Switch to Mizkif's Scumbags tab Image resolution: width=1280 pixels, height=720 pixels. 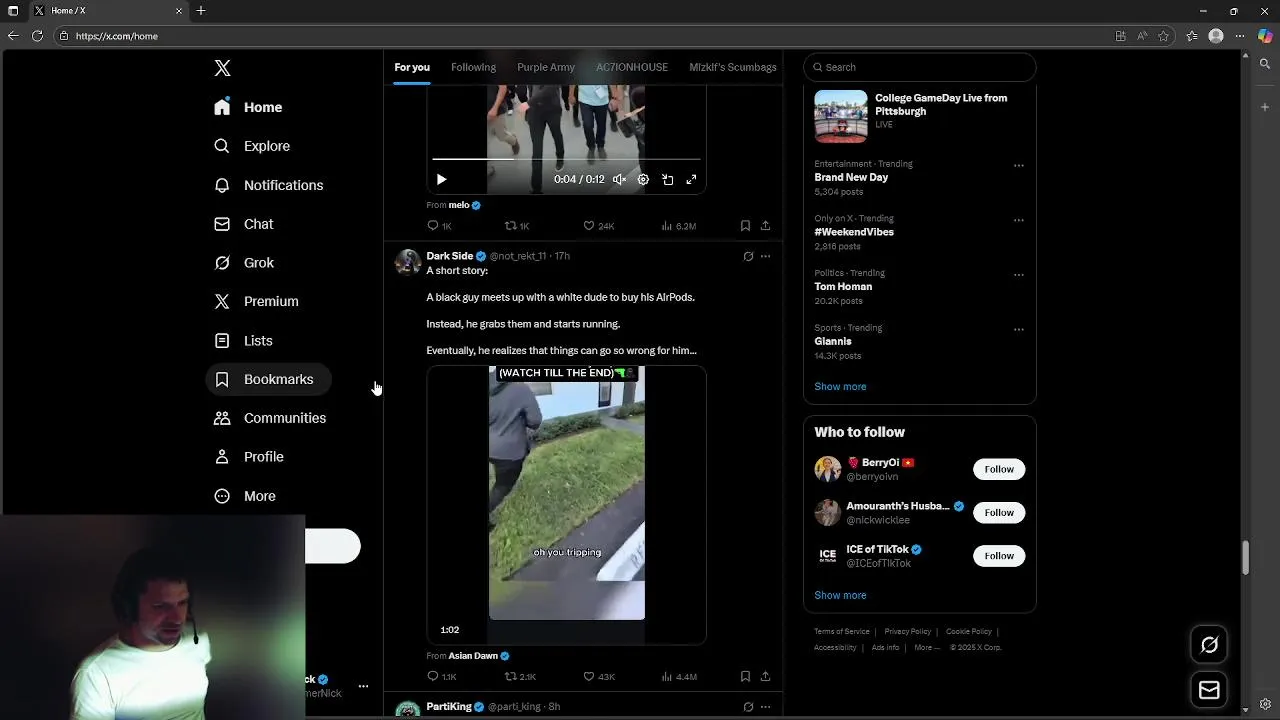click(x=733, y=67)
